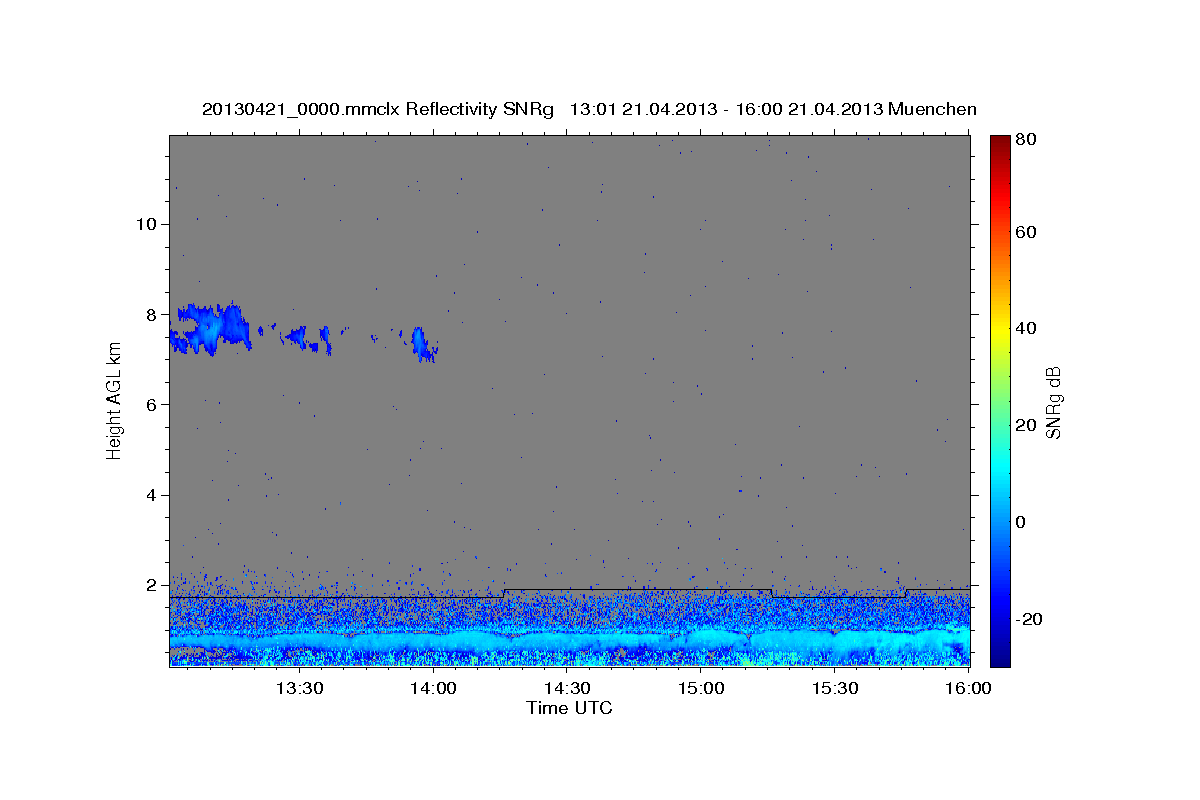Click the height tick label 2
Screen dimensions: 1200x800
coord(152,585)
